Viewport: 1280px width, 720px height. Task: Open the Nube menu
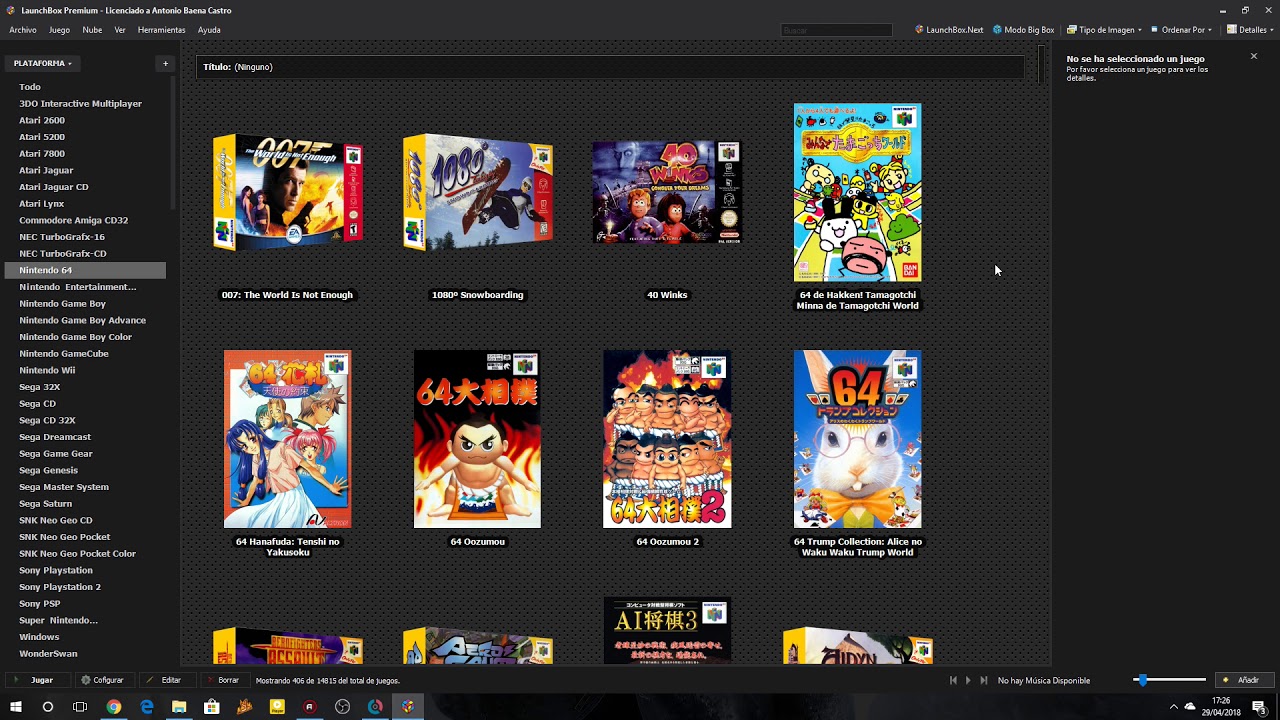coord(92,30)
